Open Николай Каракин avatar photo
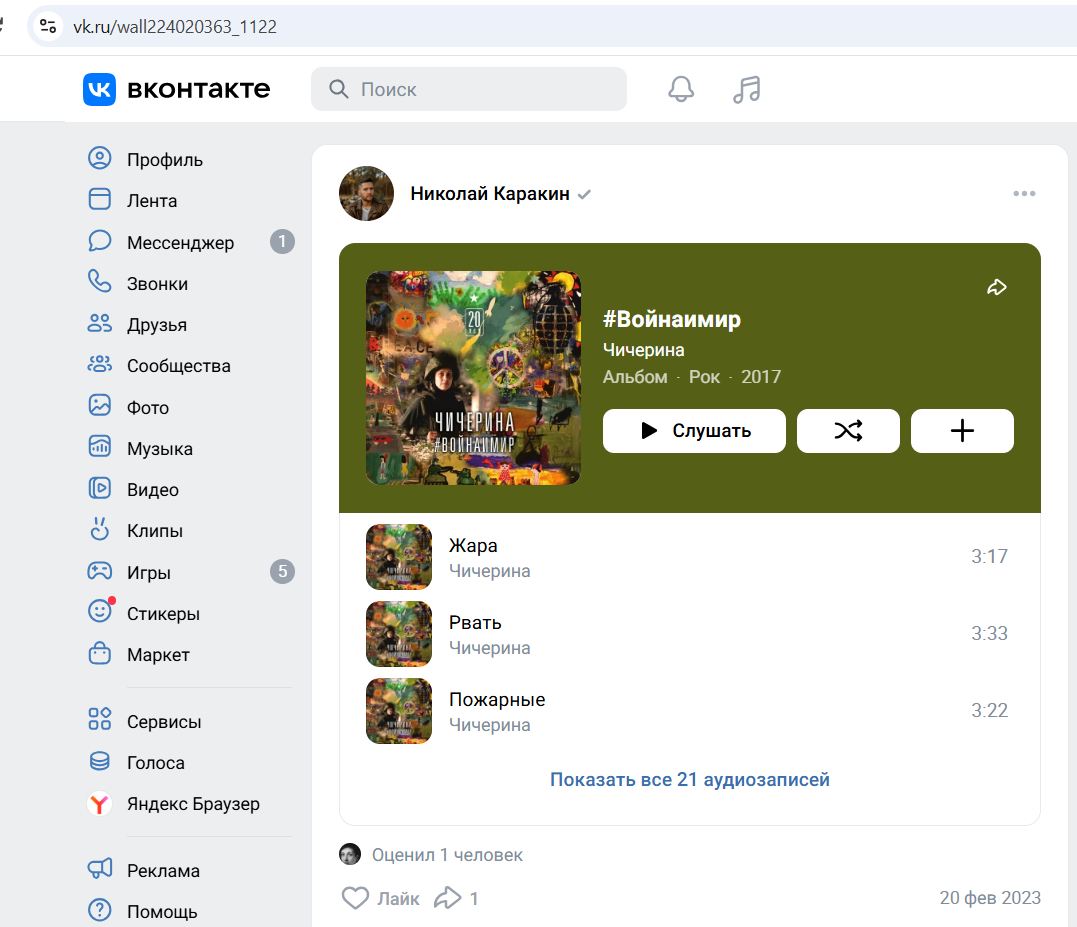The width and height of the screenshot is (1077, 927). [366, 194]
